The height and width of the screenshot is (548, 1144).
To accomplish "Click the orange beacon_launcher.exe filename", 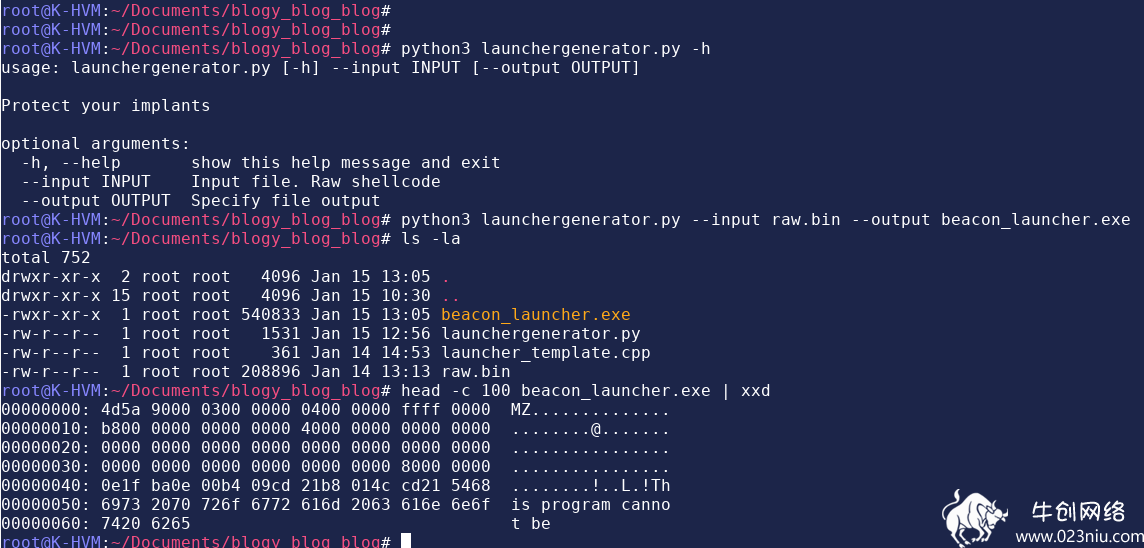I will 536,314.
